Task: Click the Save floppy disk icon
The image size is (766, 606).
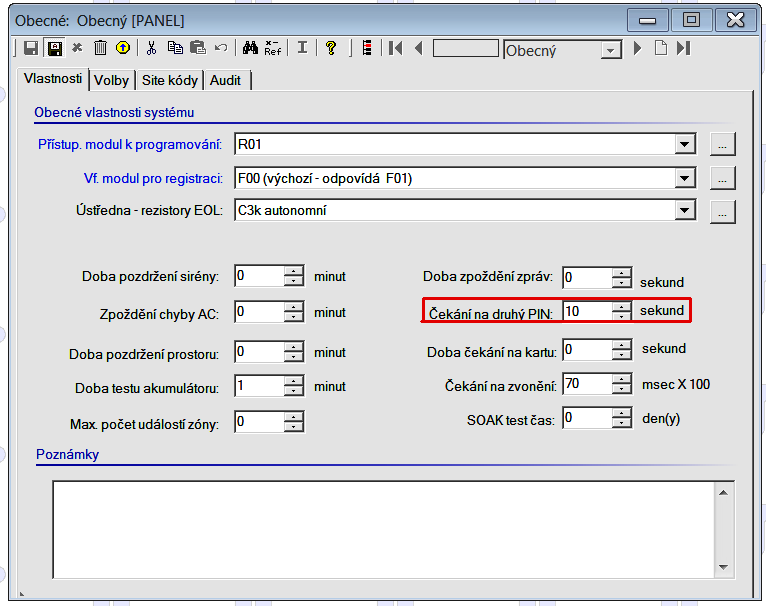Action: coord(31,48)
